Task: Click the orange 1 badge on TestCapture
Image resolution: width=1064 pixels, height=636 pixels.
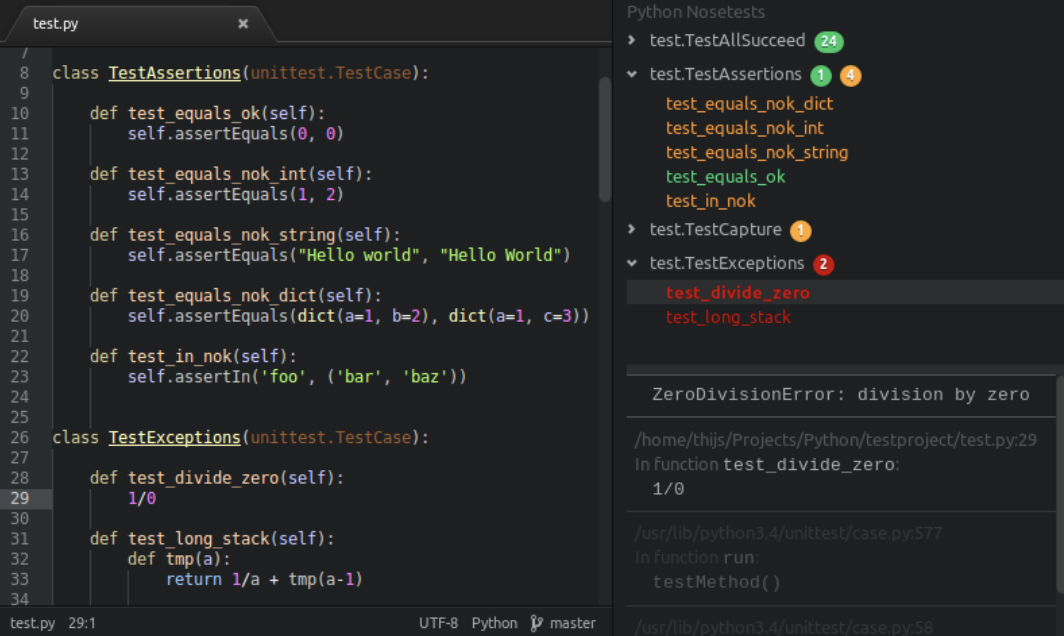Action: click(x=801, y=231)
